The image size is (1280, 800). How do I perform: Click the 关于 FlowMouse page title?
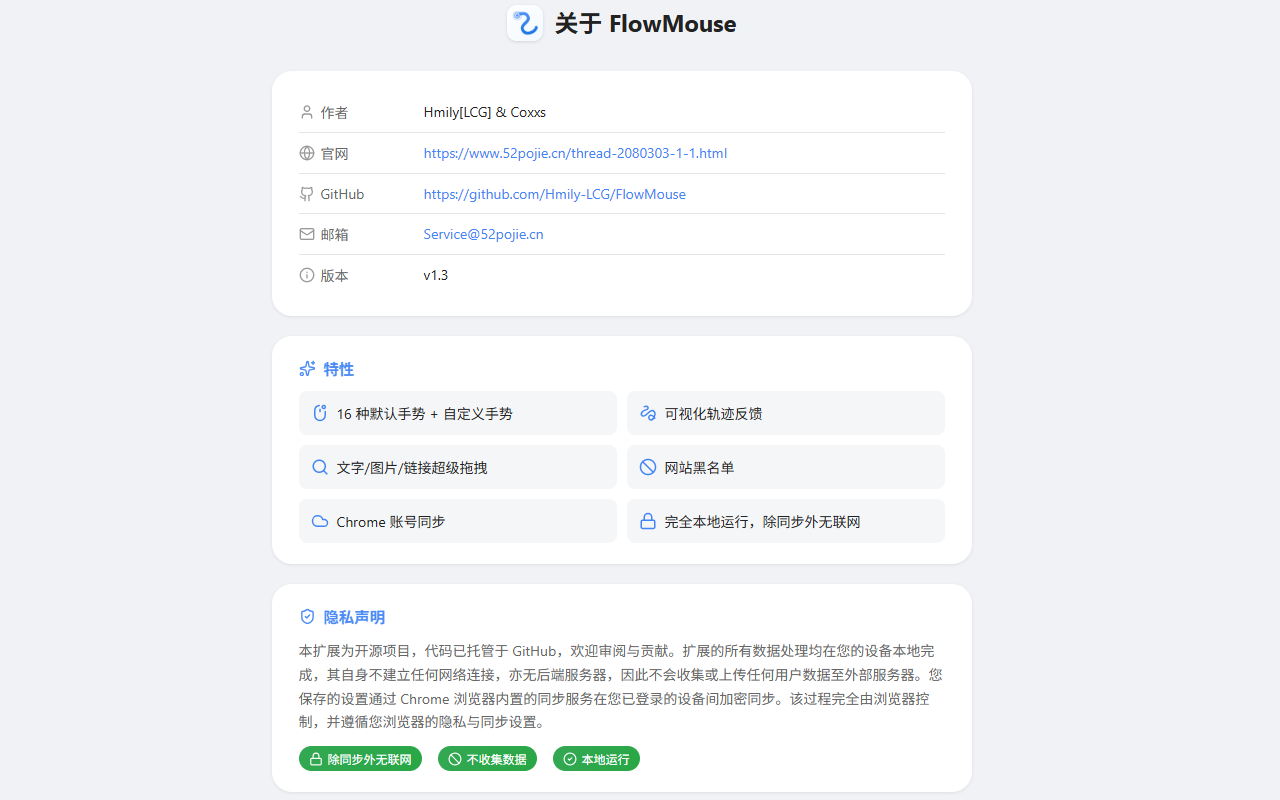pos(645,24)
